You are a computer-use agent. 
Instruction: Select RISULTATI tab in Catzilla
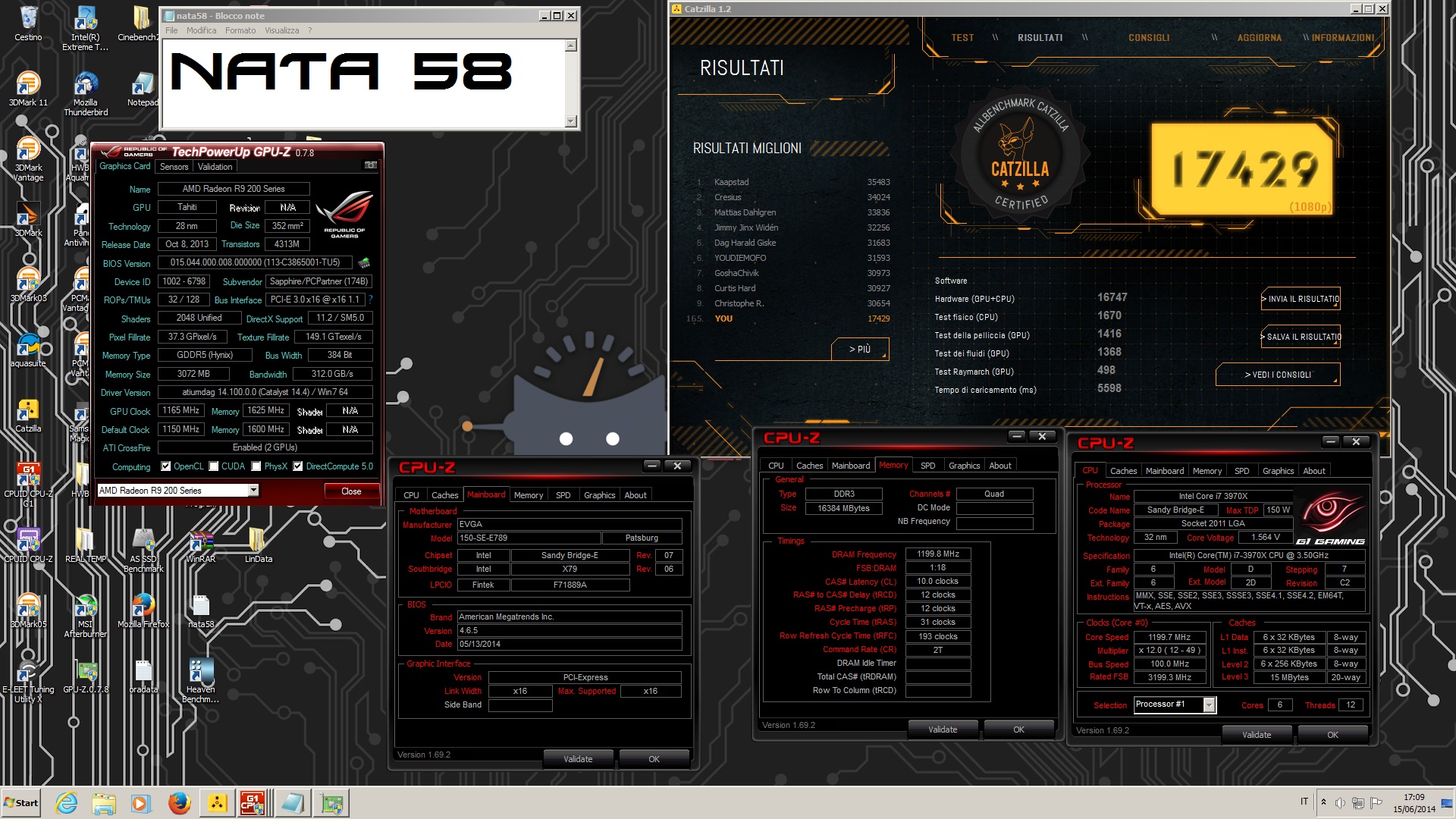1040,38
